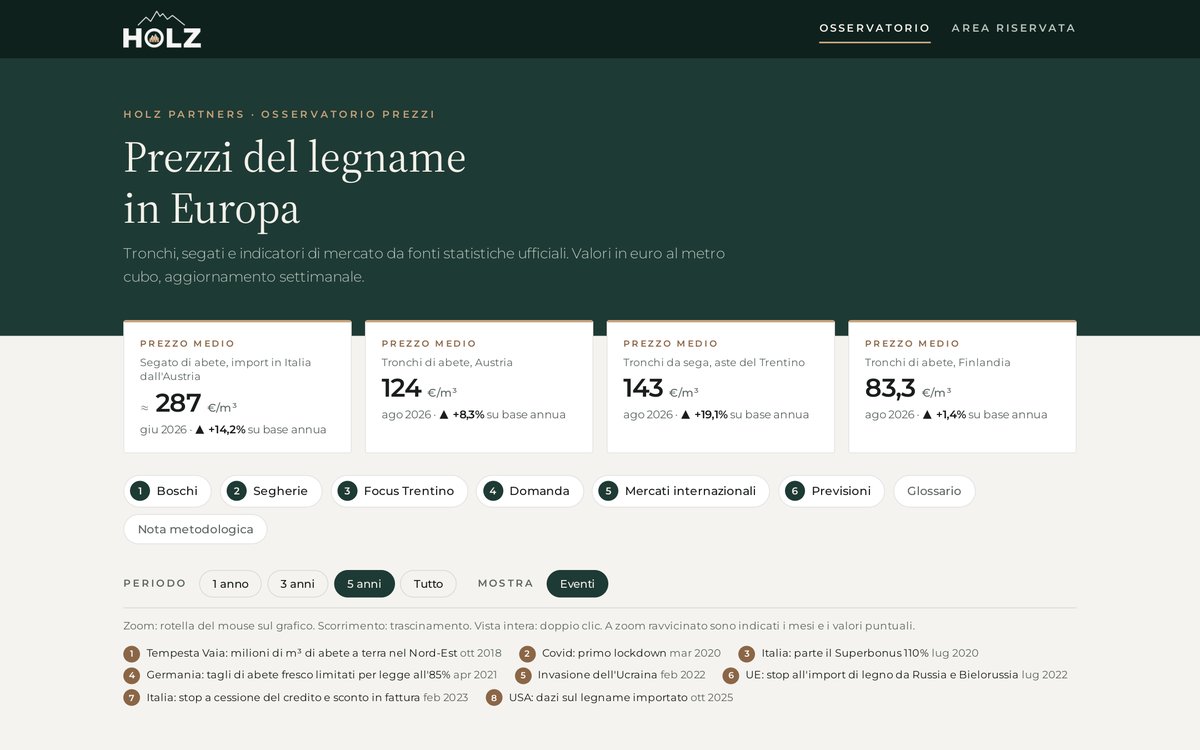Click 'Holz Partners · Osservatorio Prezzi' label
The image size is (1200, 750).
click(x=279, y=114)
